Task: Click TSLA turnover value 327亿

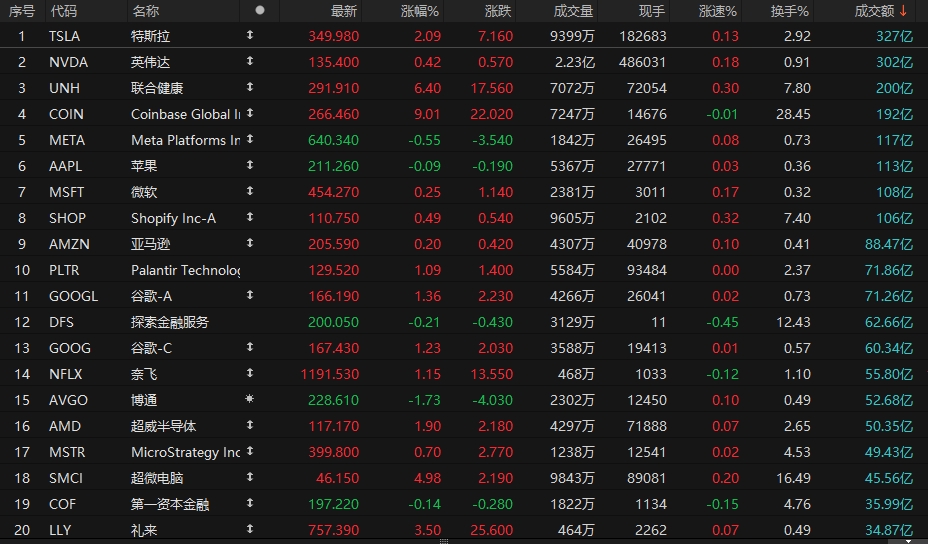Action: pos(894,36)
